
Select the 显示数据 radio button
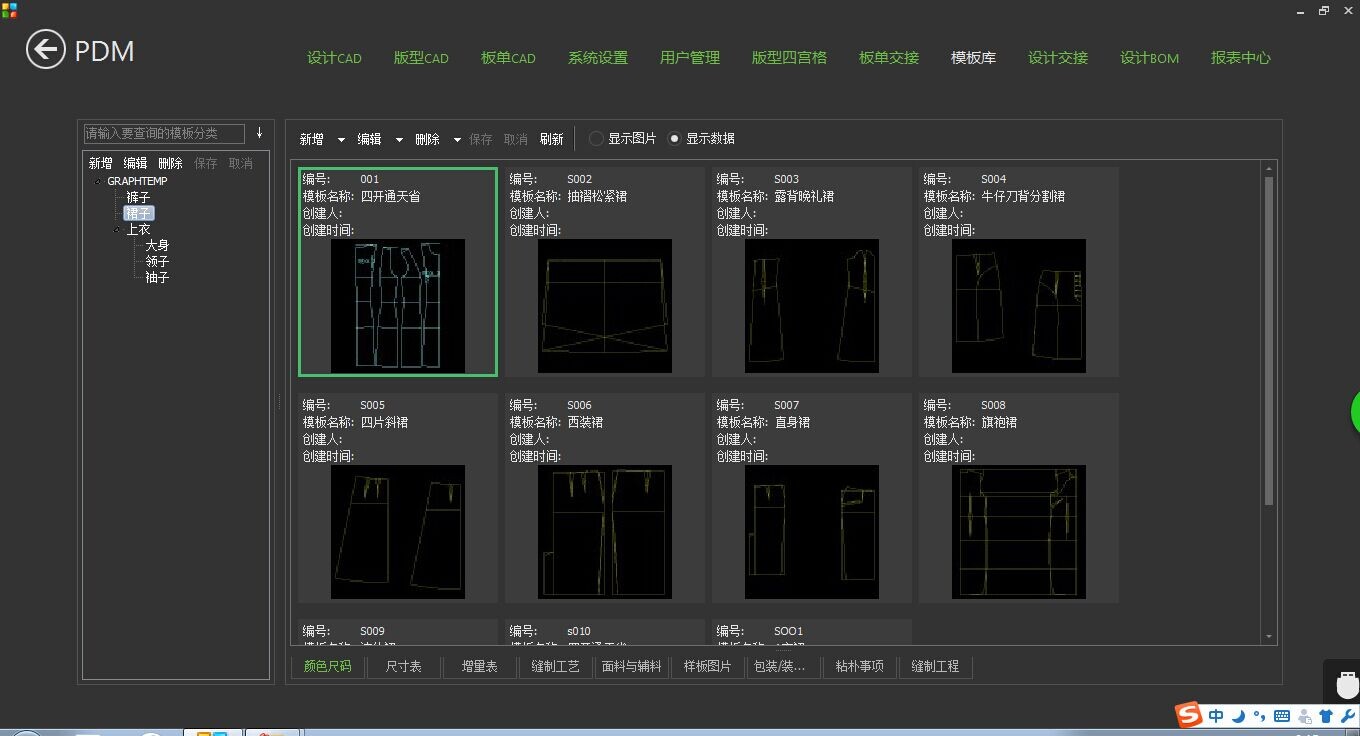click(x=674, y=139)
